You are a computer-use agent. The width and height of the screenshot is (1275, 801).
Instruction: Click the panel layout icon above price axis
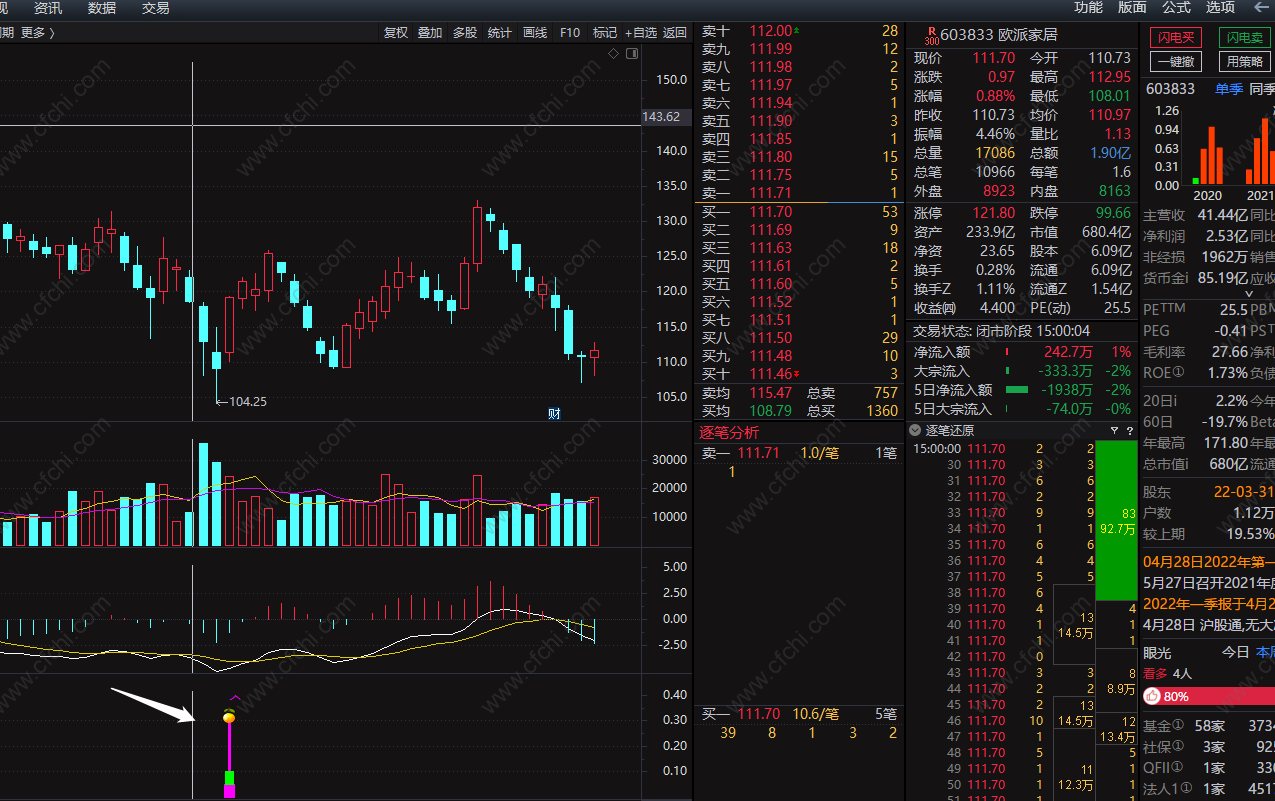[630, 53]
